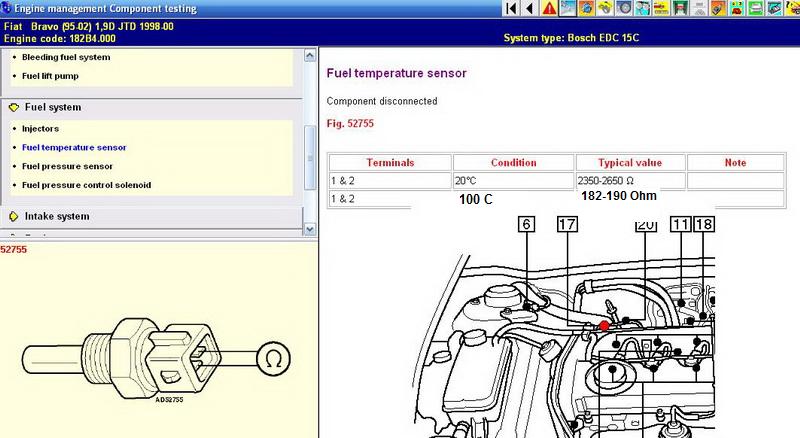Open Fuel pressure sensor test page

click(67, 166)
